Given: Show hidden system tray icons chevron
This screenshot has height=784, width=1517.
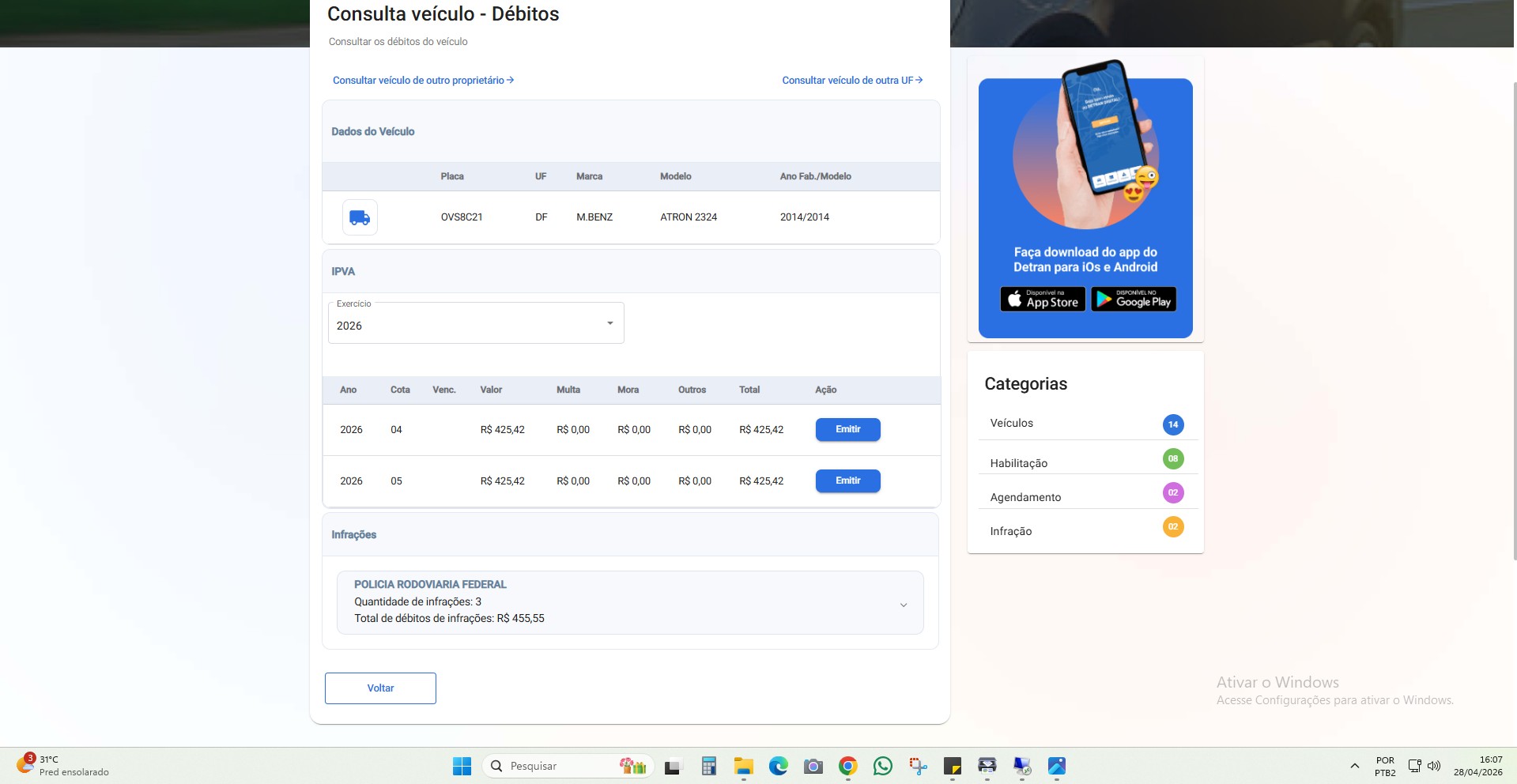Looking at the screenshot, I should [x=1354, y=766].
